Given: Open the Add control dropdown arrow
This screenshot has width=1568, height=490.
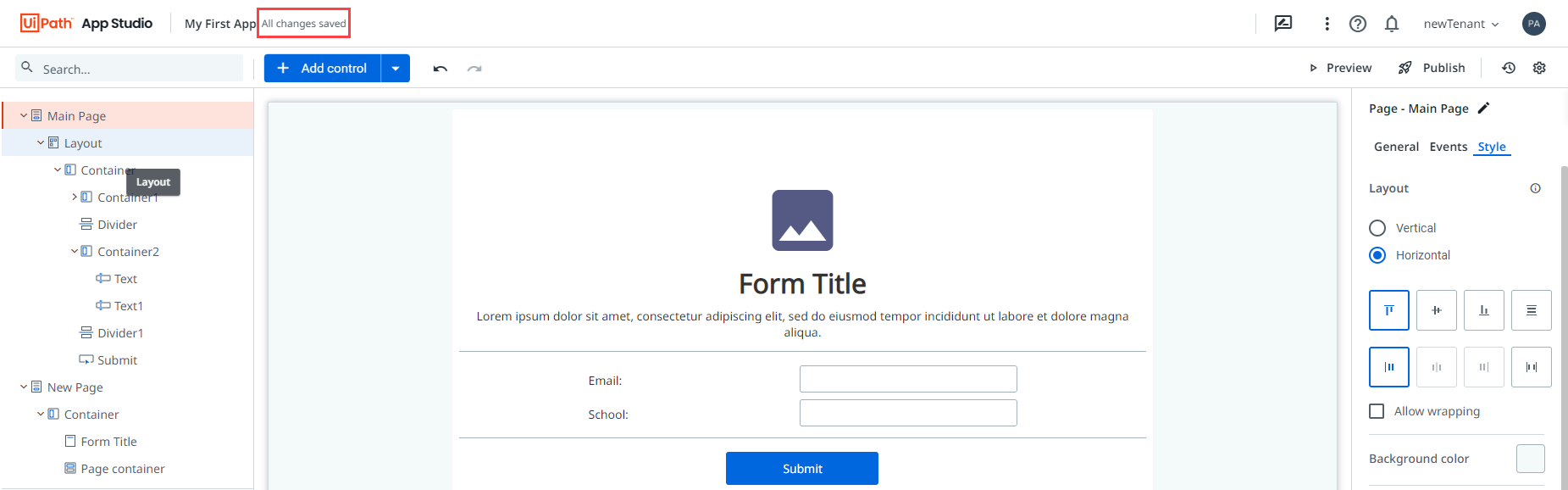Looking at the screenshot, I should (x=396, y=69).
